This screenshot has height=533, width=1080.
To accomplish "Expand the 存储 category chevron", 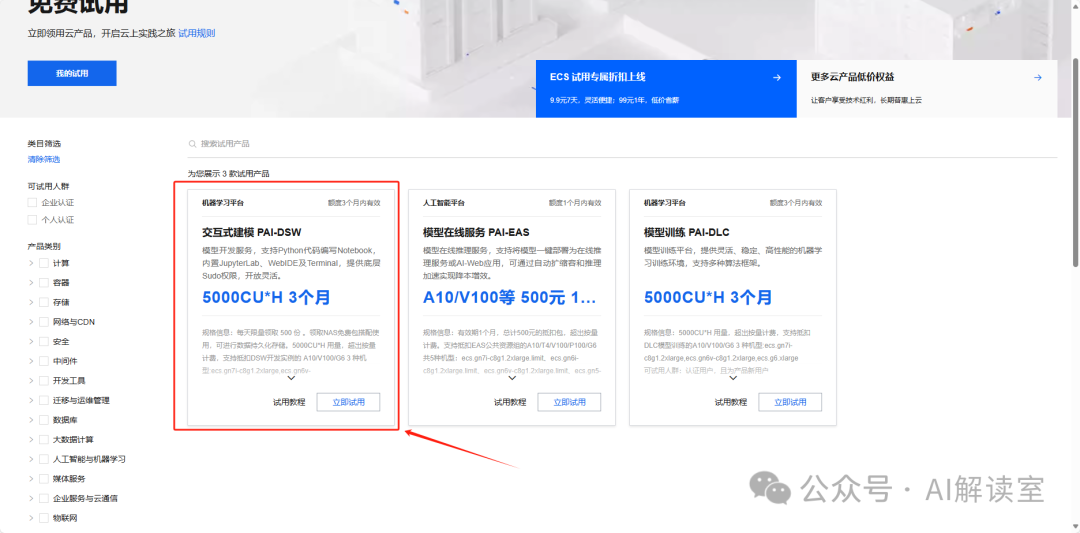I will 31,302.
